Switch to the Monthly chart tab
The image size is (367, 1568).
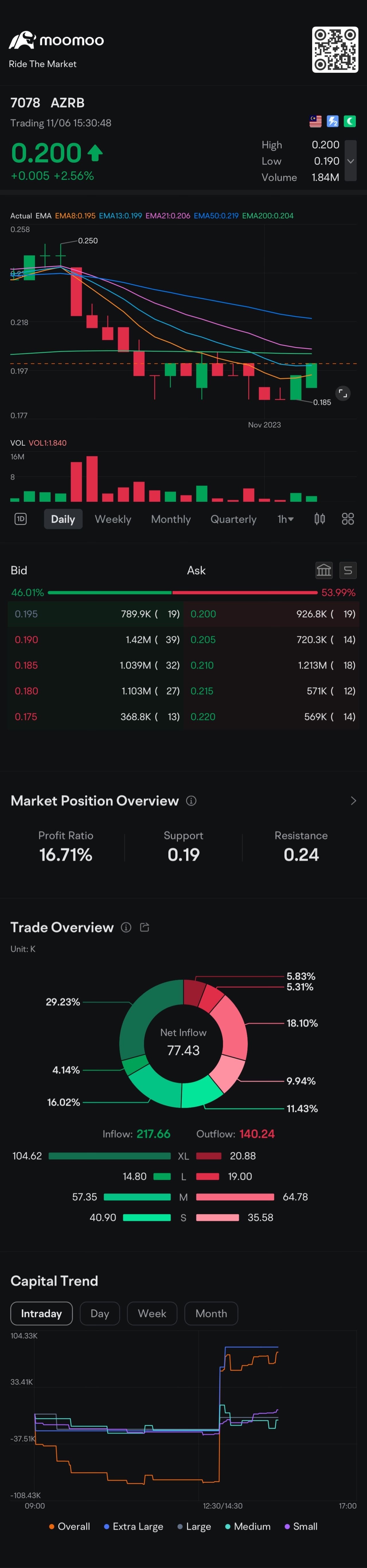click(171, 519)
